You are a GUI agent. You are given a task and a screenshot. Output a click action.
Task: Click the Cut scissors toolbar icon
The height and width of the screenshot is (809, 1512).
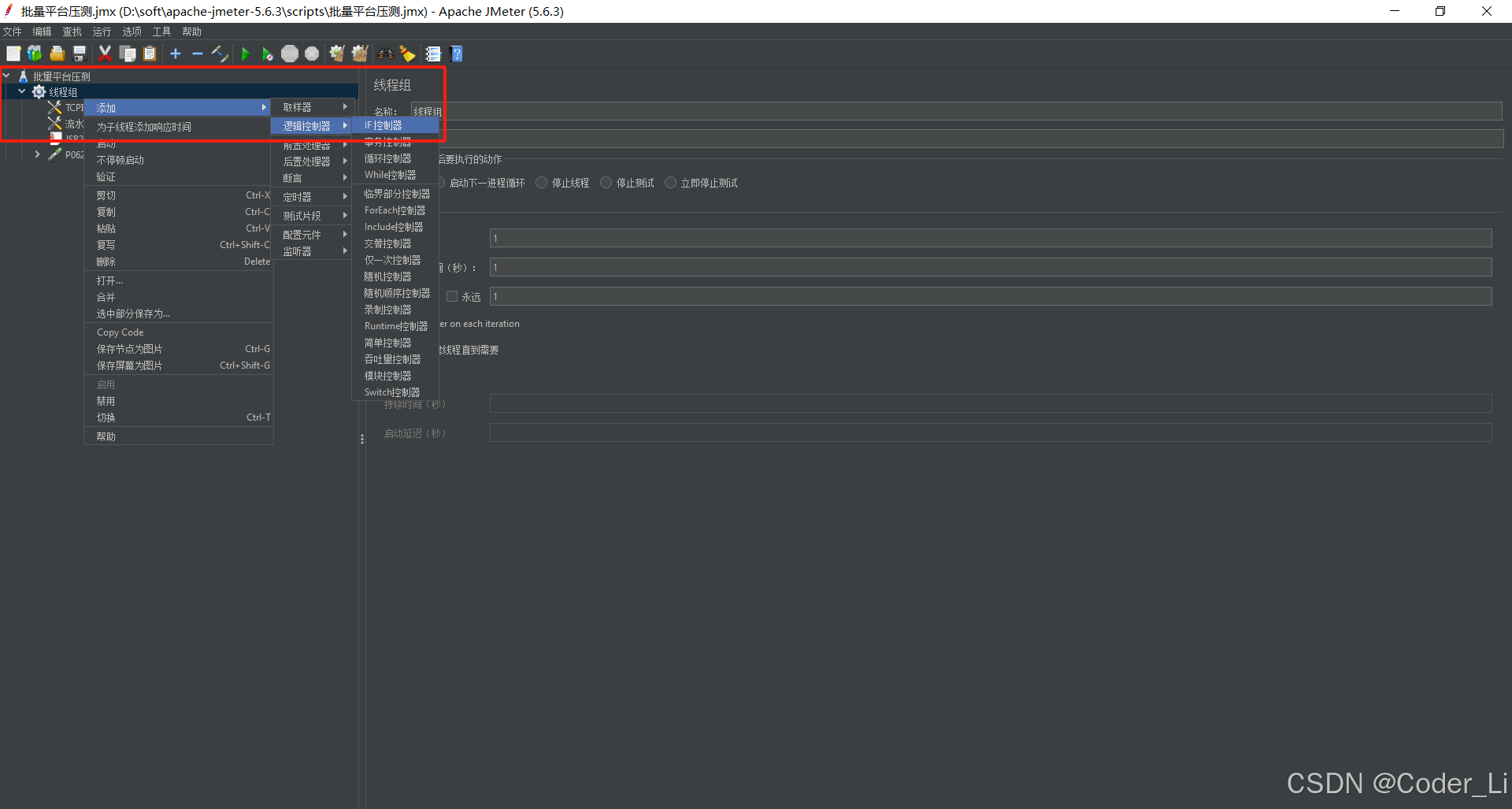105,54
